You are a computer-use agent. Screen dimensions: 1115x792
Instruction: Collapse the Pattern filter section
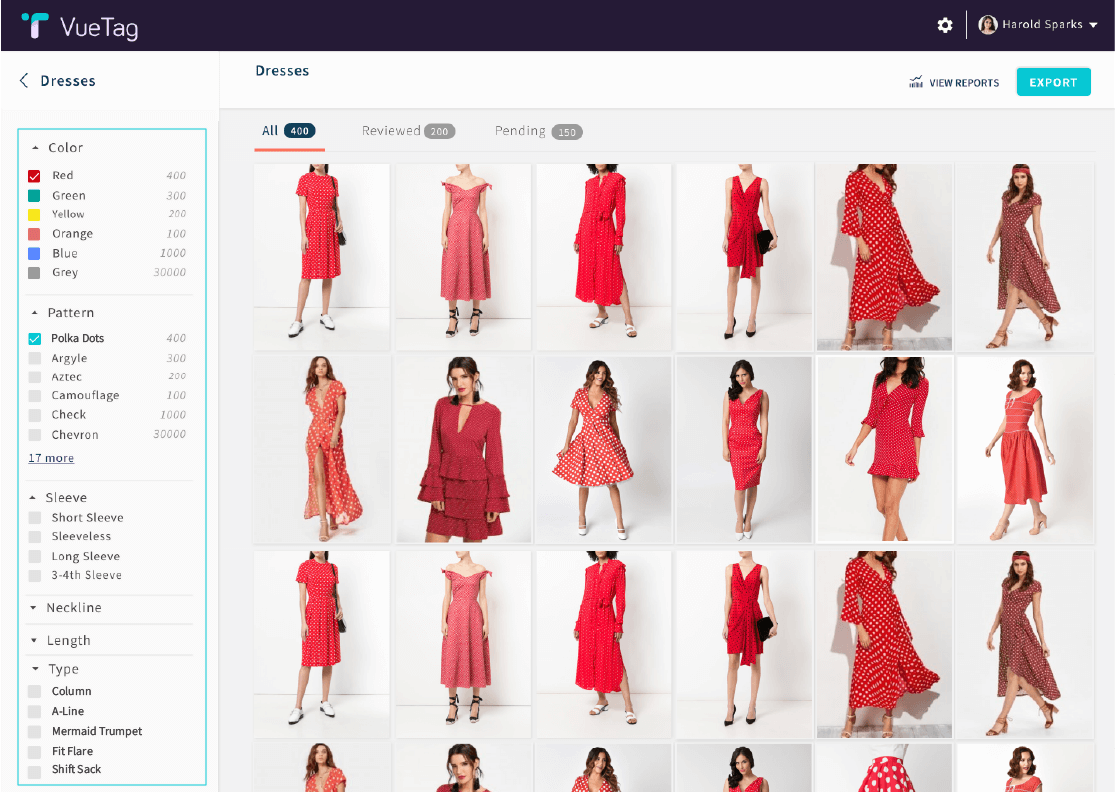[x=34, y=313]
